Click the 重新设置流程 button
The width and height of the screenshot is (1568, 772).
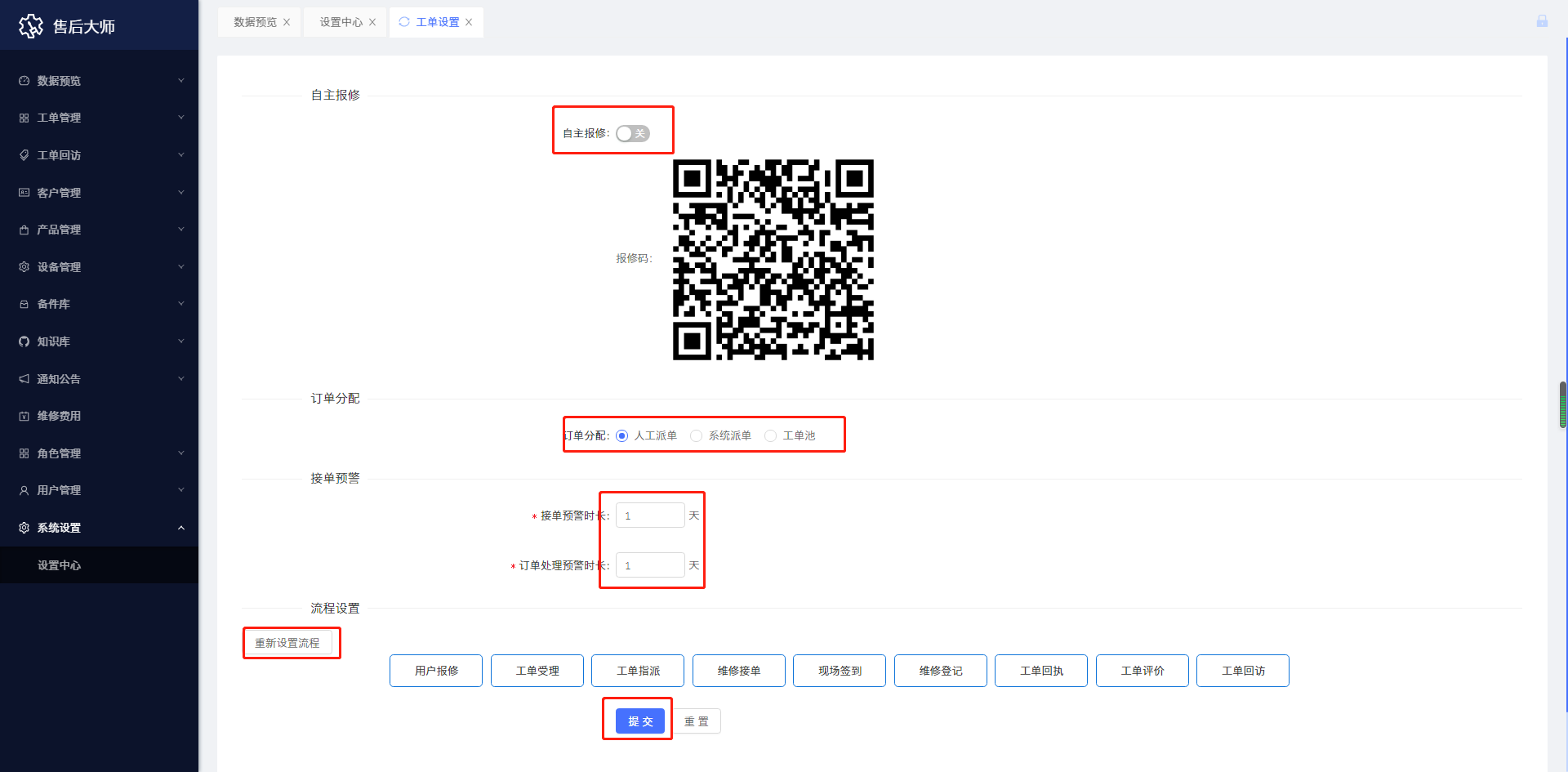[287, 643]
